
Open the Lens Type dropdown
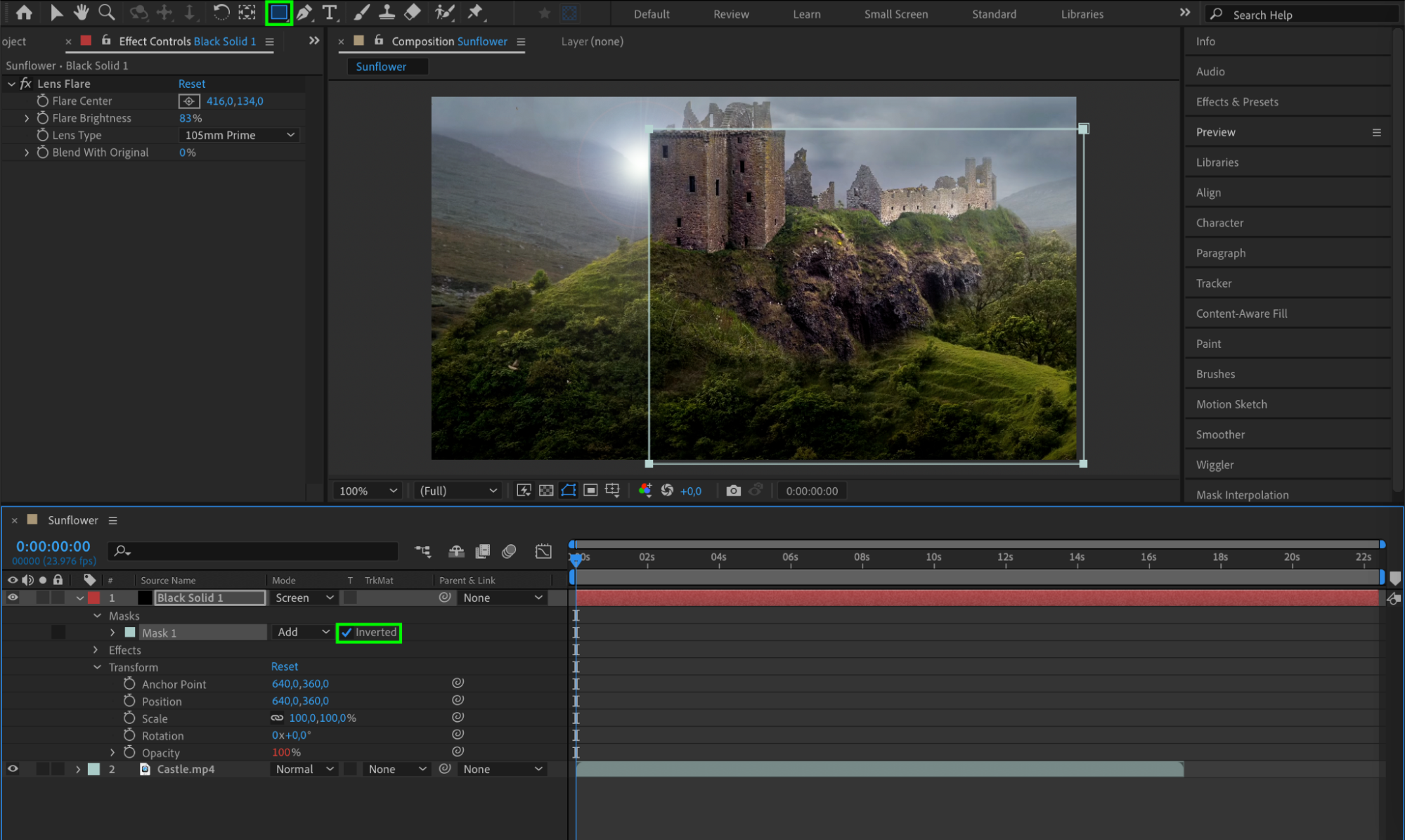pos(239,135)
